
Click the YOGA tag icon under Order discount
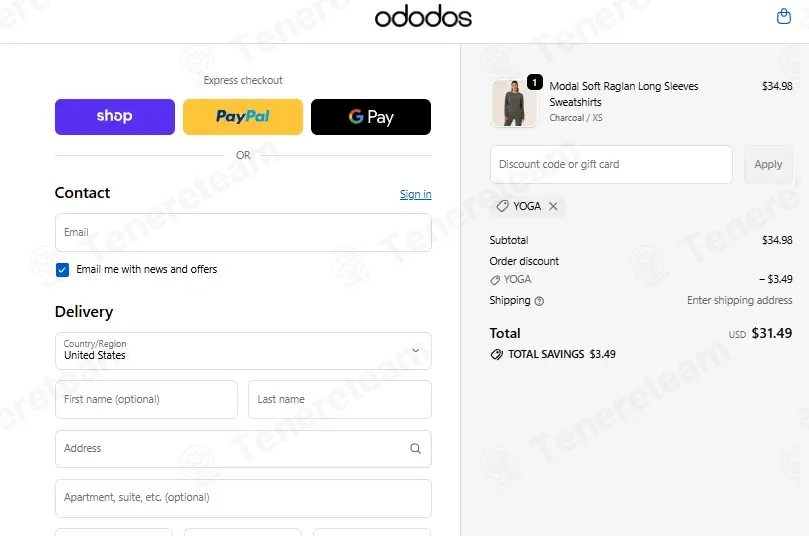(495, 280)
